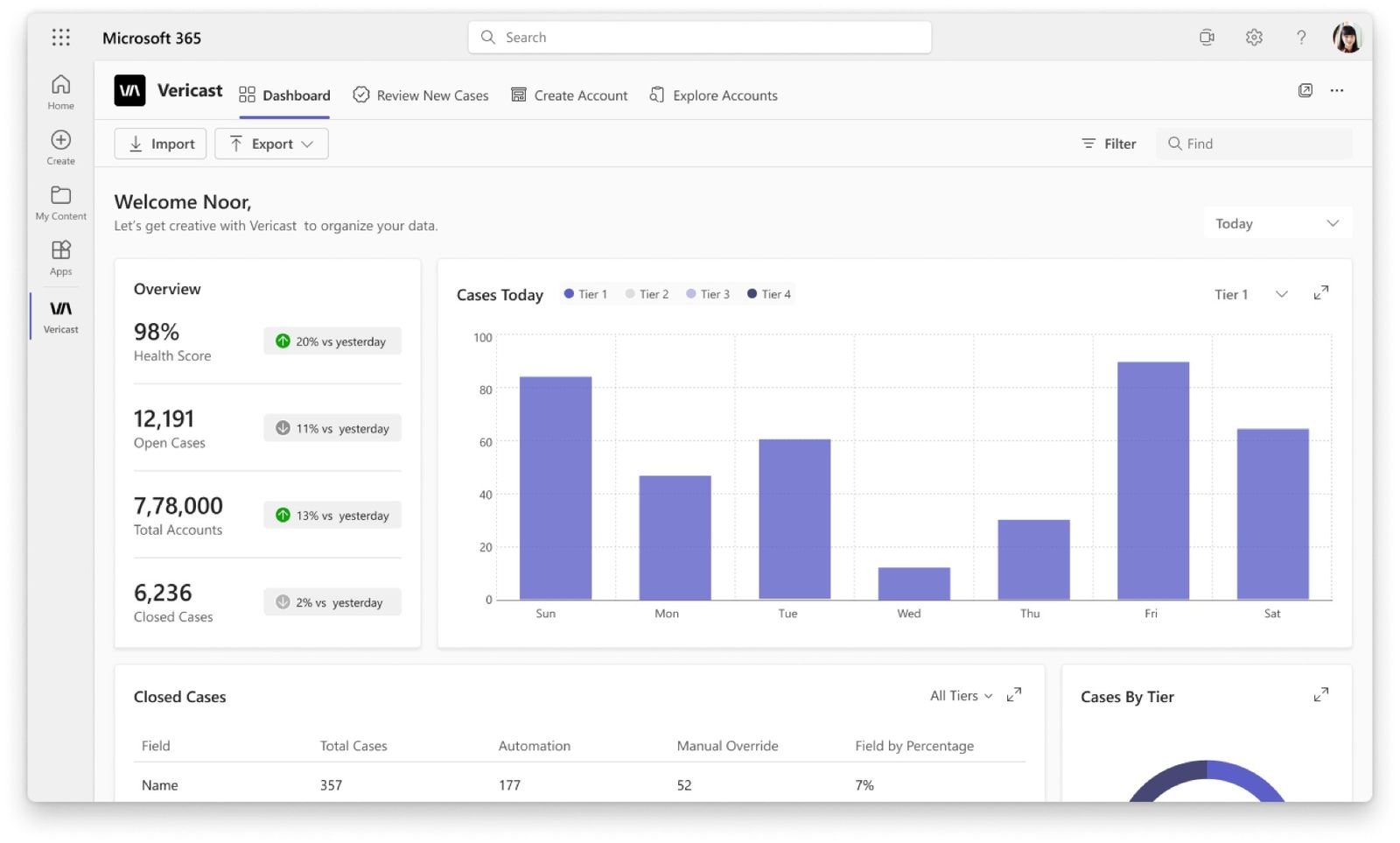Open the Export dropdown button

click(271, 144)
